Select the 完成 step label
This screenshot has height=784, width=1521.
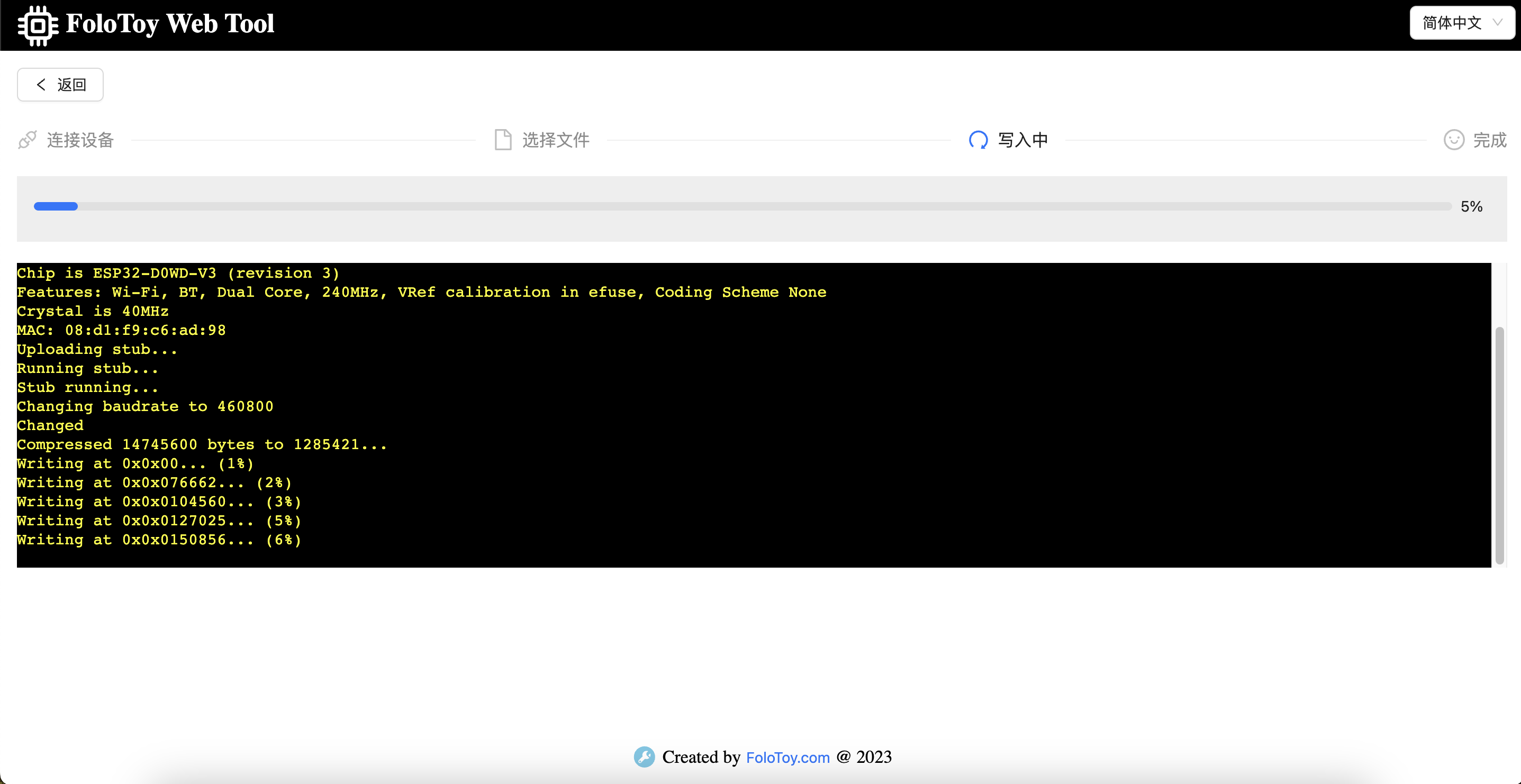1489,140
